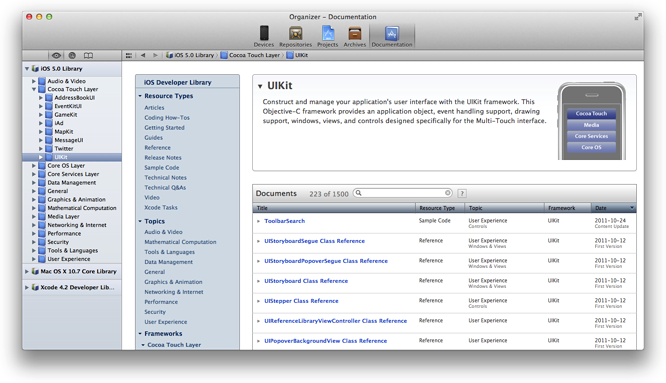Select Core OS Layer in sidebar

(66, 166)
